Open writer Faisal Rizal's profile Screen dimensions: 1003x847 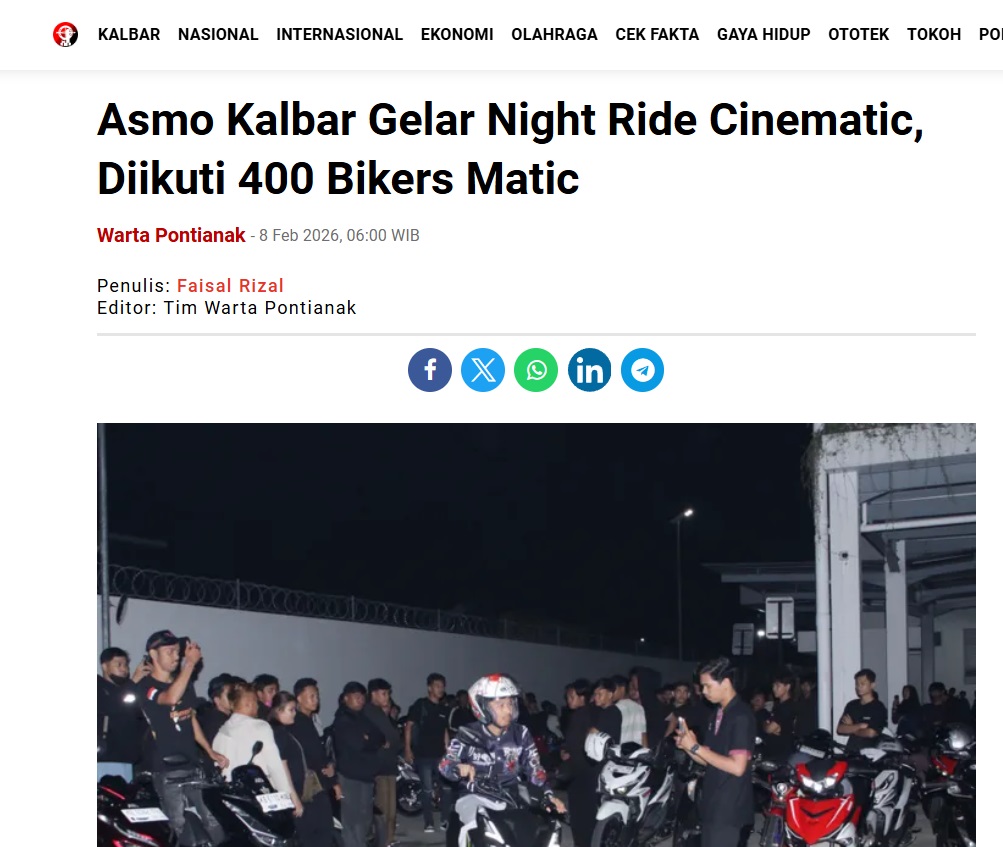point(230,285)
